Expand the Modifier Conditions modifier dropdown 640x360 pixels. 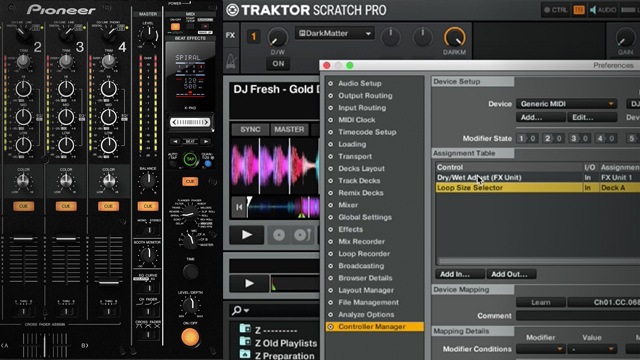click(x=540, y=349)
